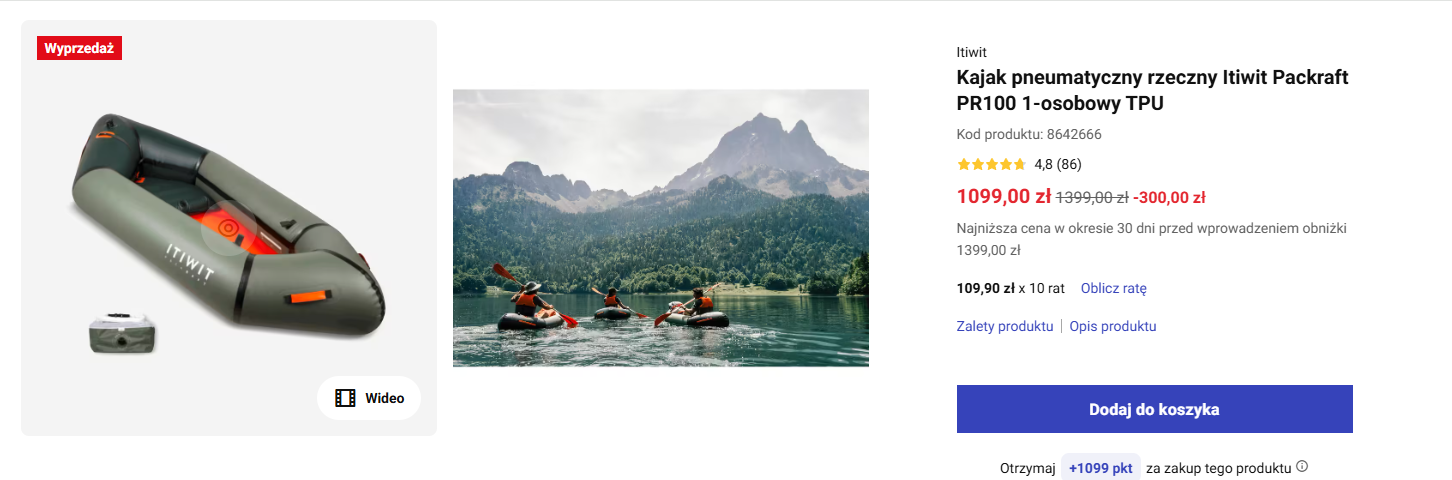1452x480 pixels.
Task: Click the red -300,00 zł discount label
Action: click(x=1169, y=197)
